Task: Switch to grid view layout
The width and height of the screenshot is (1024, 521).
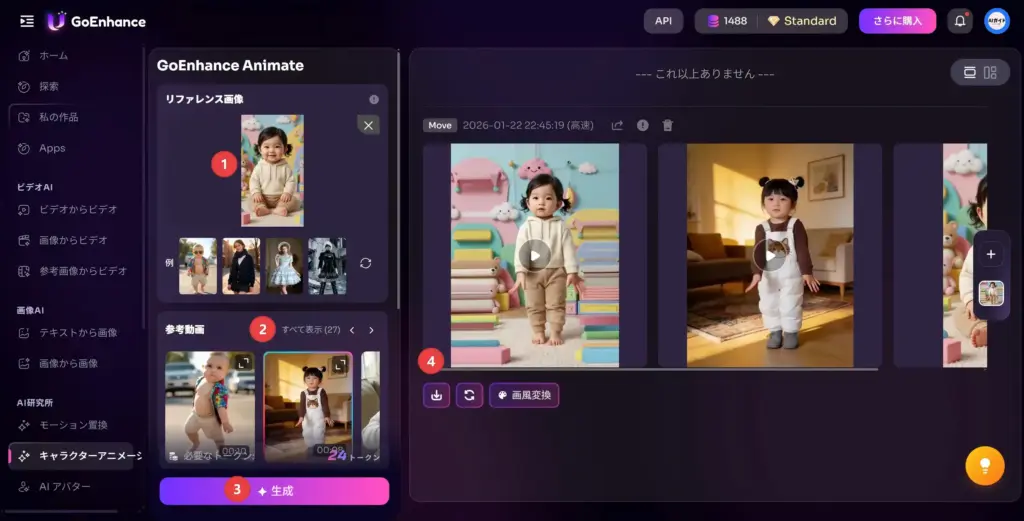Action: tap(991, 72)
